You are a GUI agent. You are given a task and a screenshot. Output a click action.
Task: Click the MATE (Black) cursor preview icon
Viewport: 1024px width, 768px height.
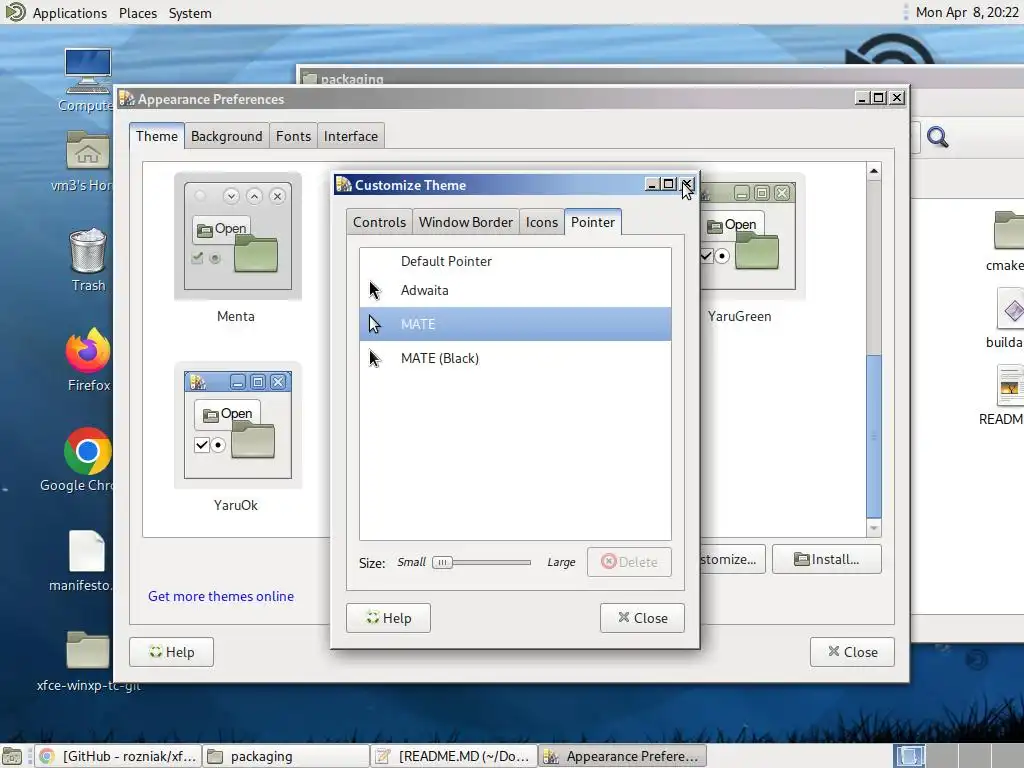pyautogui.click(x=374, y=358)
